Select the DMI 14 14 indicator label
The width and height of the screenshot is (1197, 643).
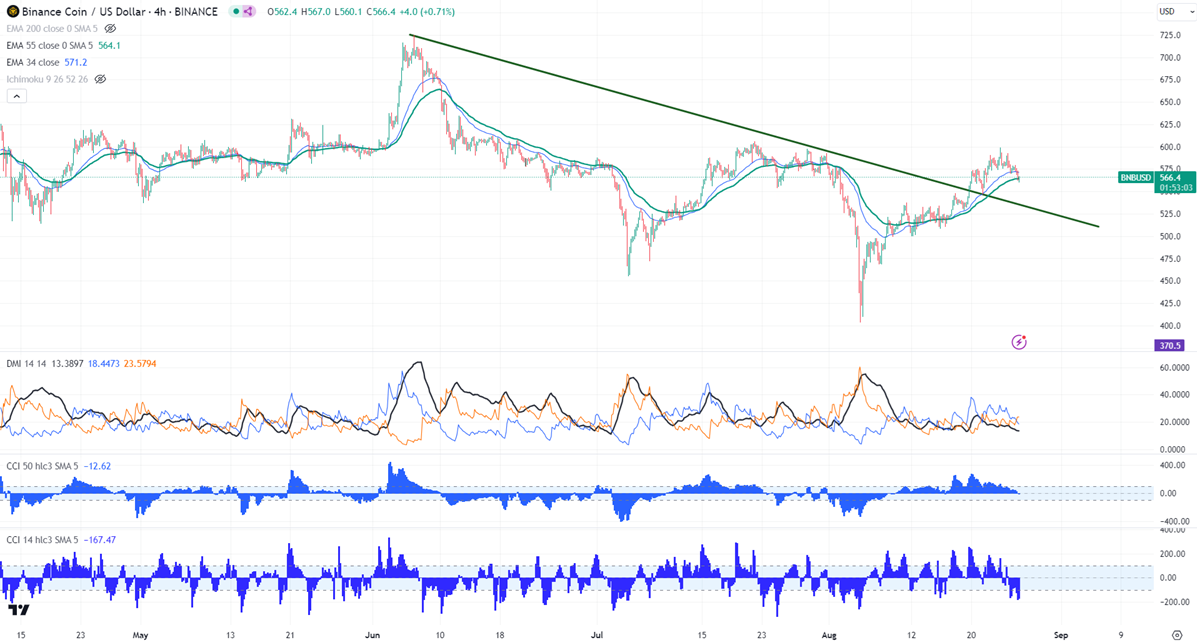25,364
